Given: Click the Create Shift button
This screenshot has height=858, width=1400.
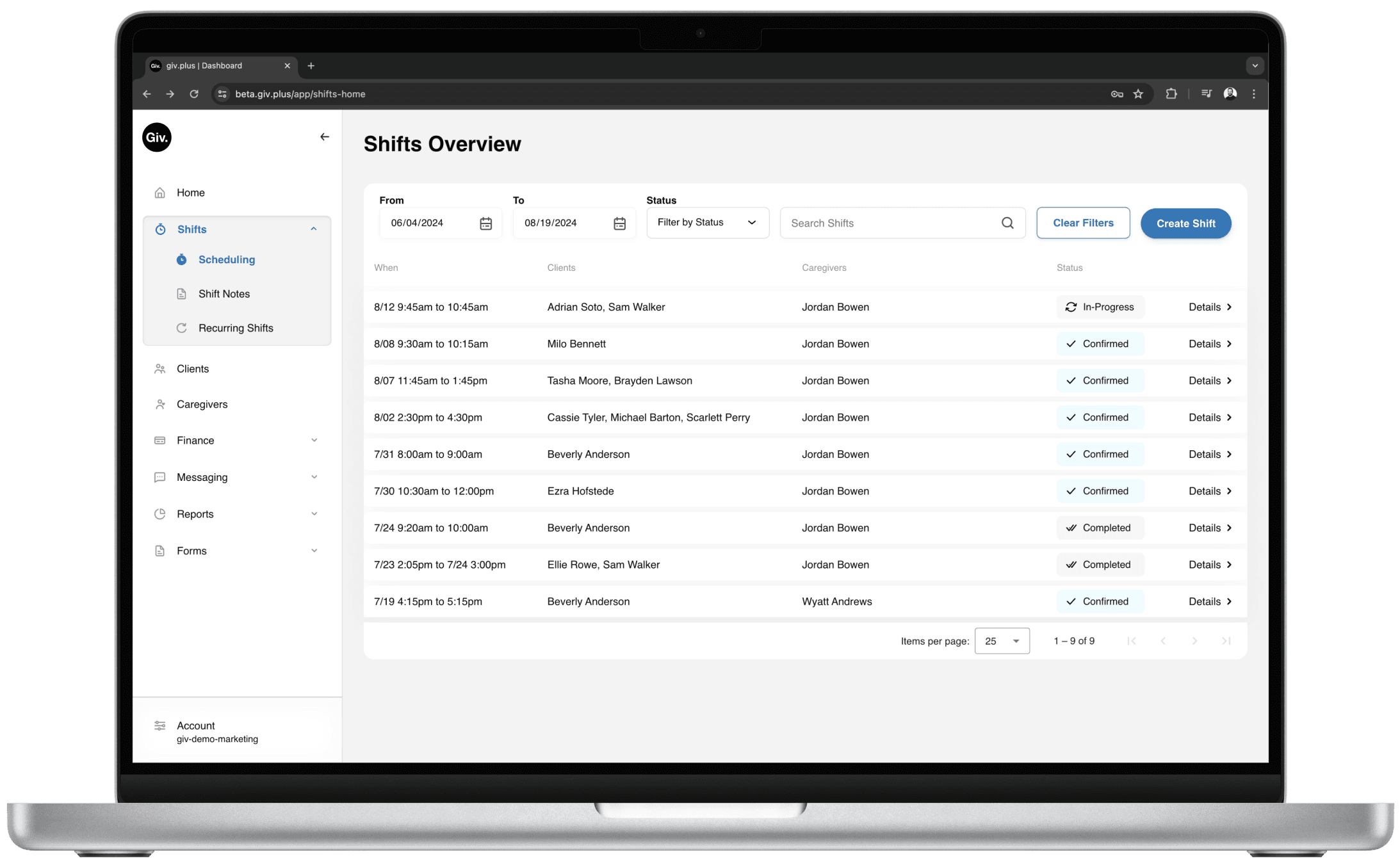Looking at the screenshot, I should coord(1185,223).
